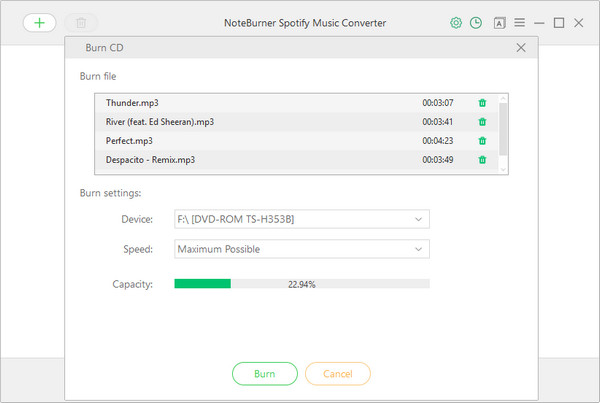Image resolution: width=600 pixels, height=403 pixels.
Task: Click the Cancel button
Action: (x=338, y=374)
